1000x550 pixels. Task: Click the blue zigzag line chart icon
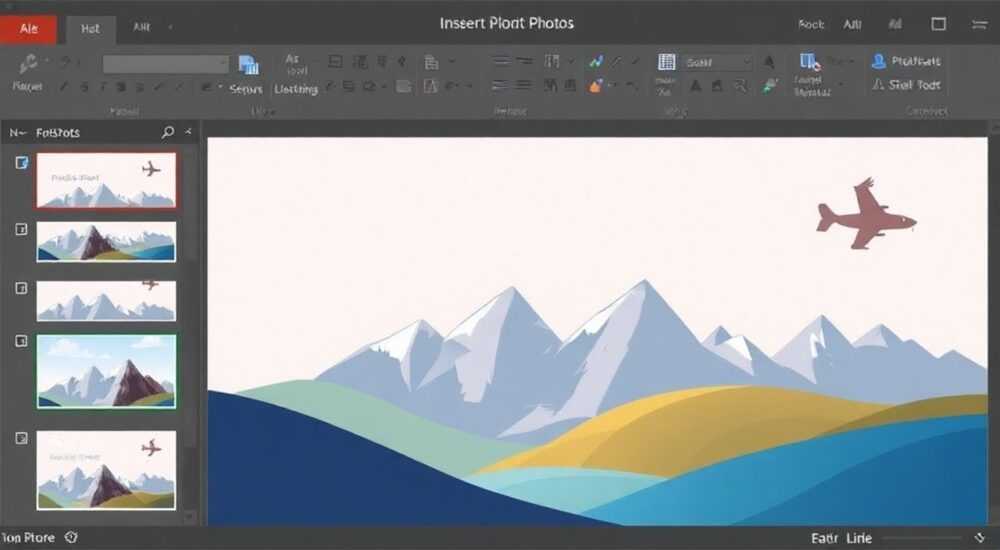click(596, 62)
